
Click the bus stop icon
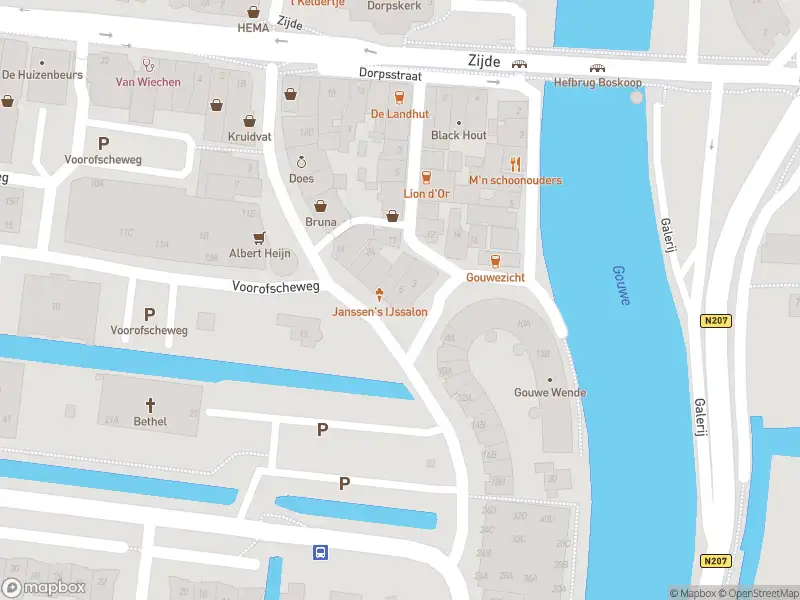(x=320, y=552)
